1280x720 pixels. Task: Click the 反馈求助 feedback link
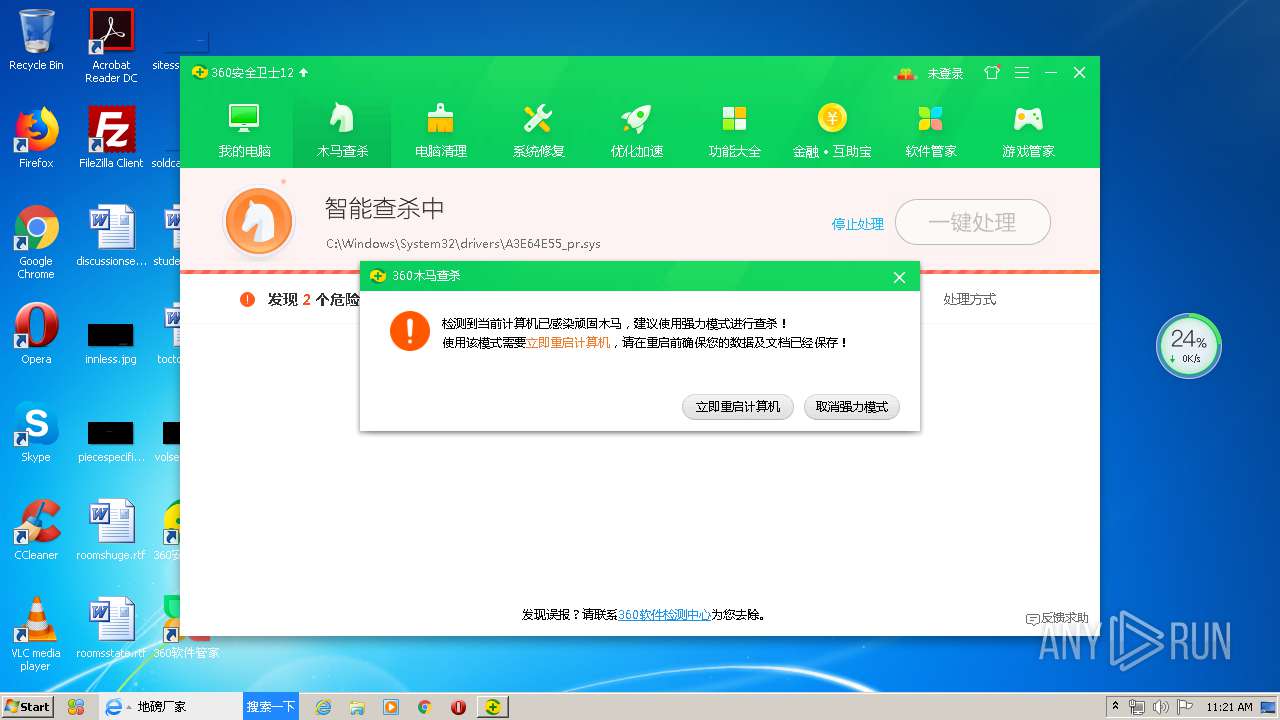pyautogui.click(x=1057, y=619)
